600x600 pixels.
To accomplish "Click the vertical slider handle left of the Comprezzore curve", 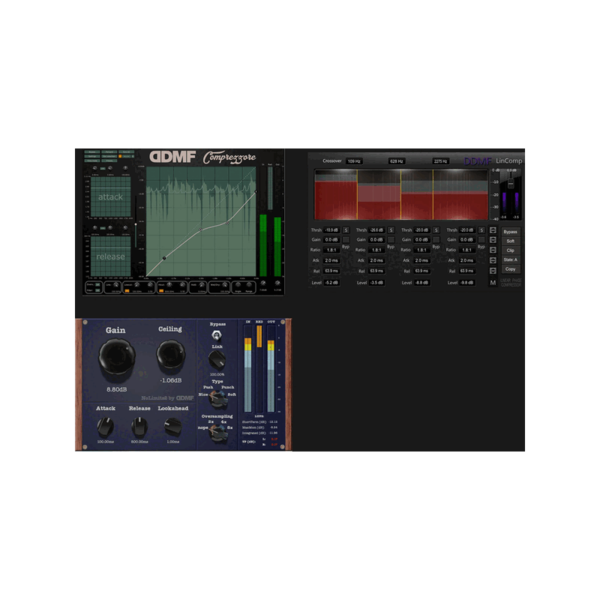I will (x=136, y=225).
